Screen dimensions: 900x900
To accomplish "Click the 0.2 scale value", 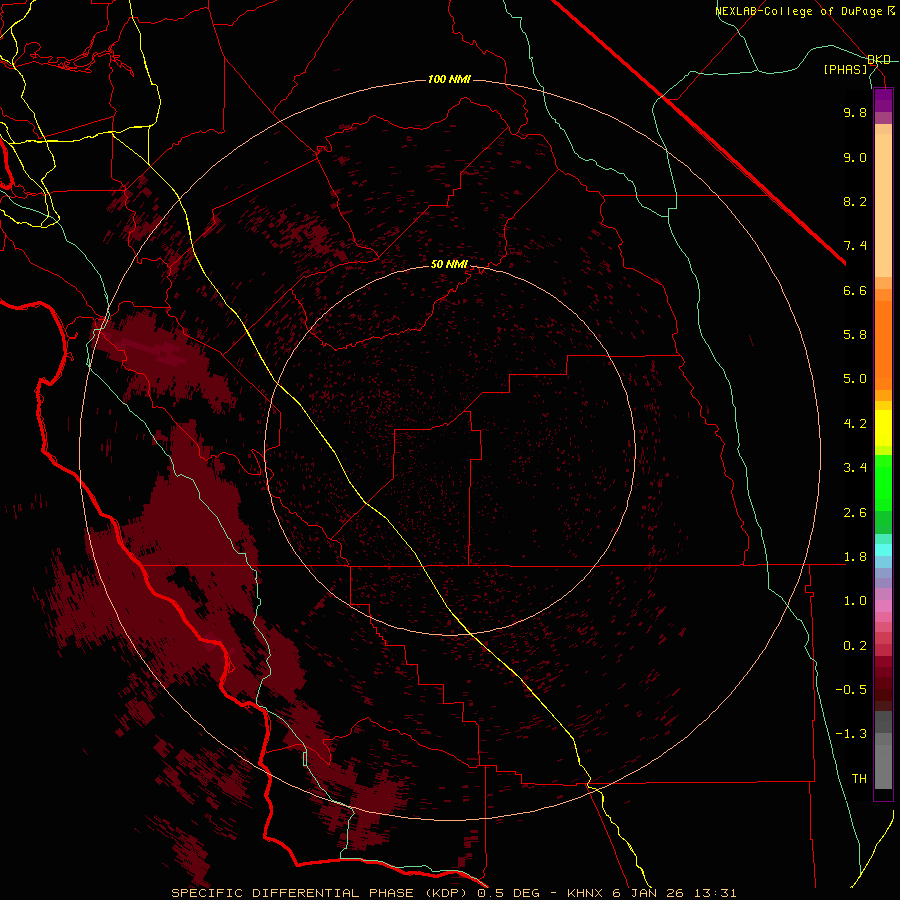I will pos(855,646).
